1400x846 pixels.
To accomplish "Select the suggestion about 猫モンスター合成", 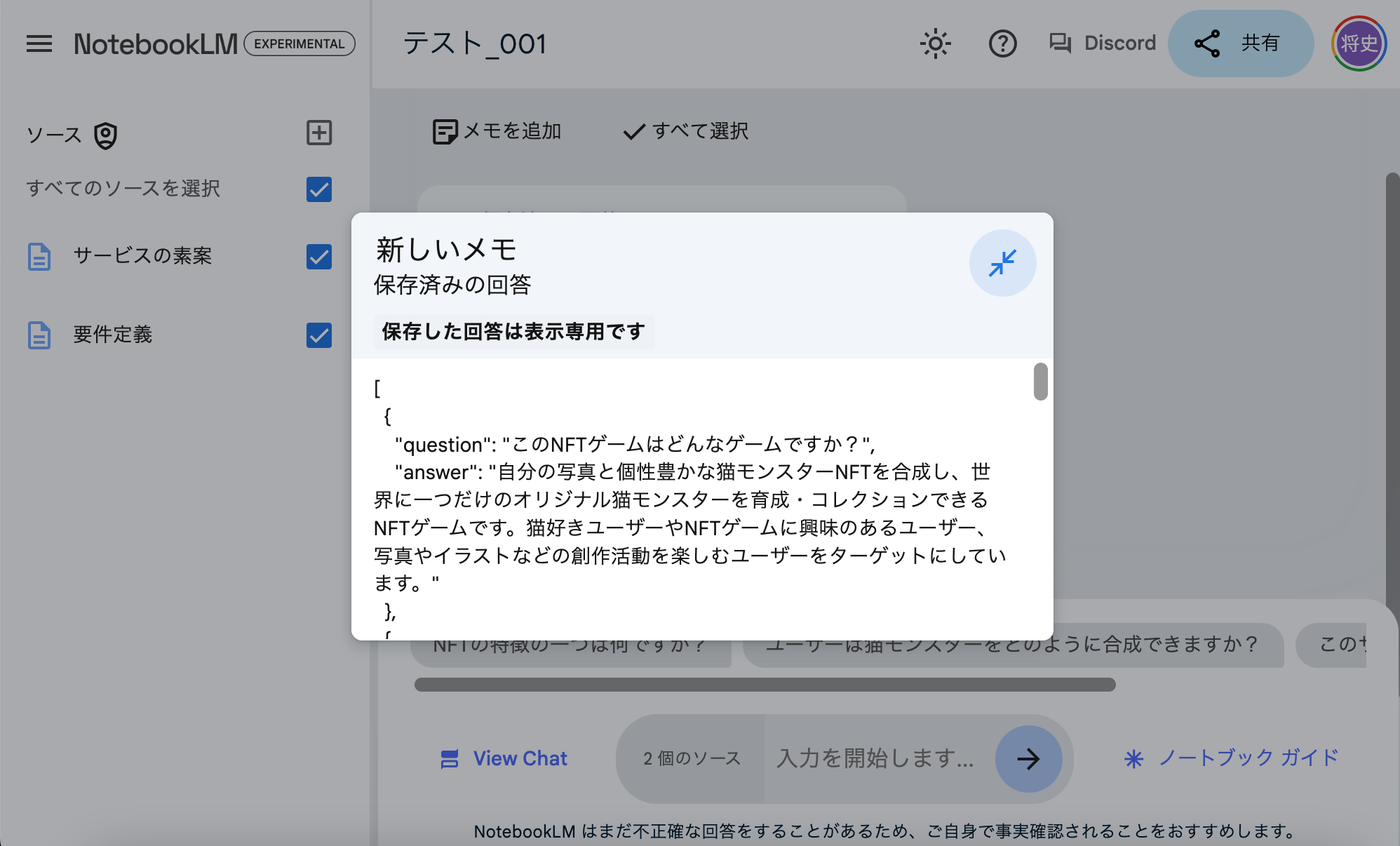I will coord(1012,644).
